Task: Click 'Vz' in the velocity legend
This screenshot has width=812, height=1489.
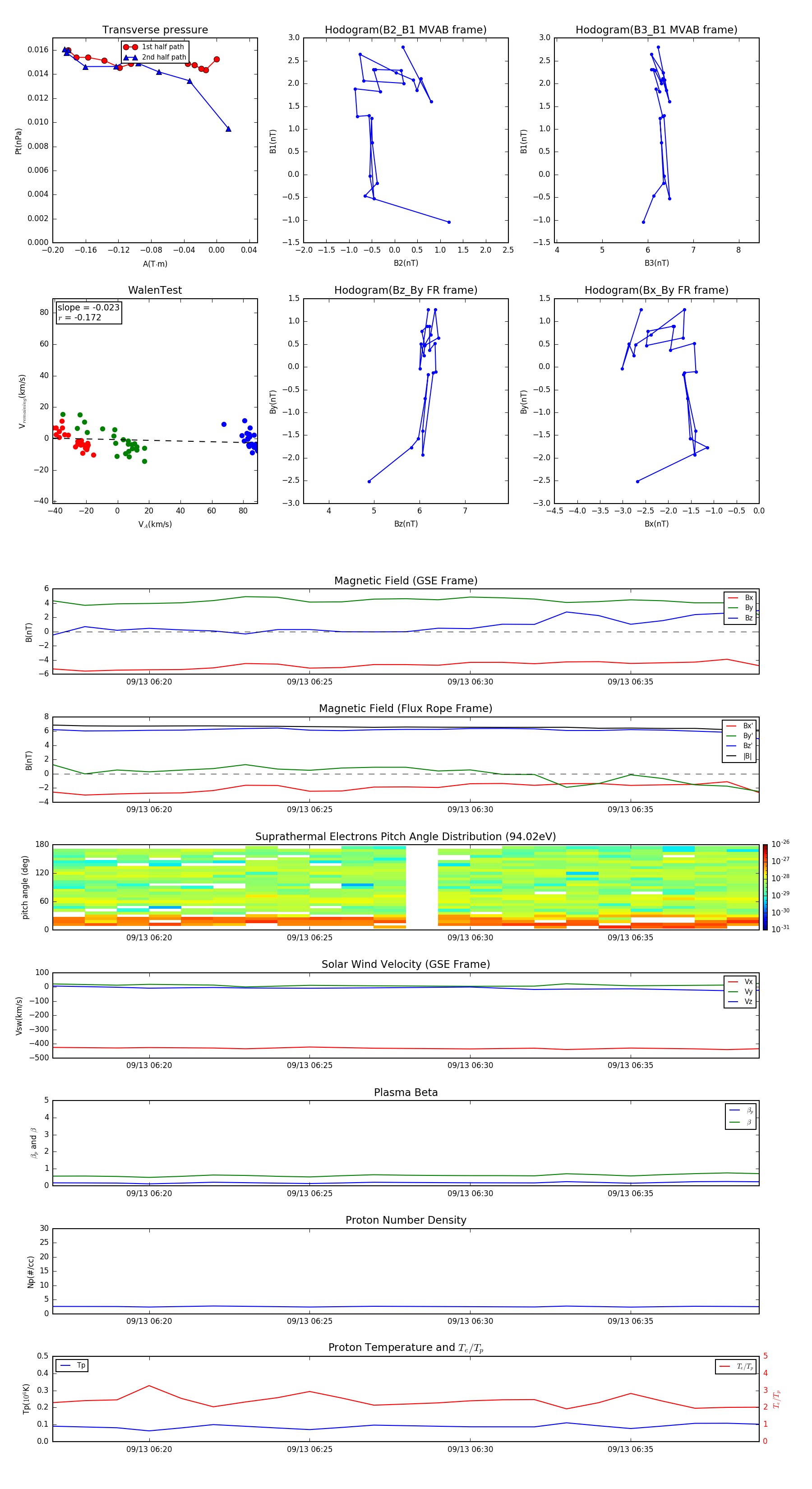Action: (x=741, y=1002)
